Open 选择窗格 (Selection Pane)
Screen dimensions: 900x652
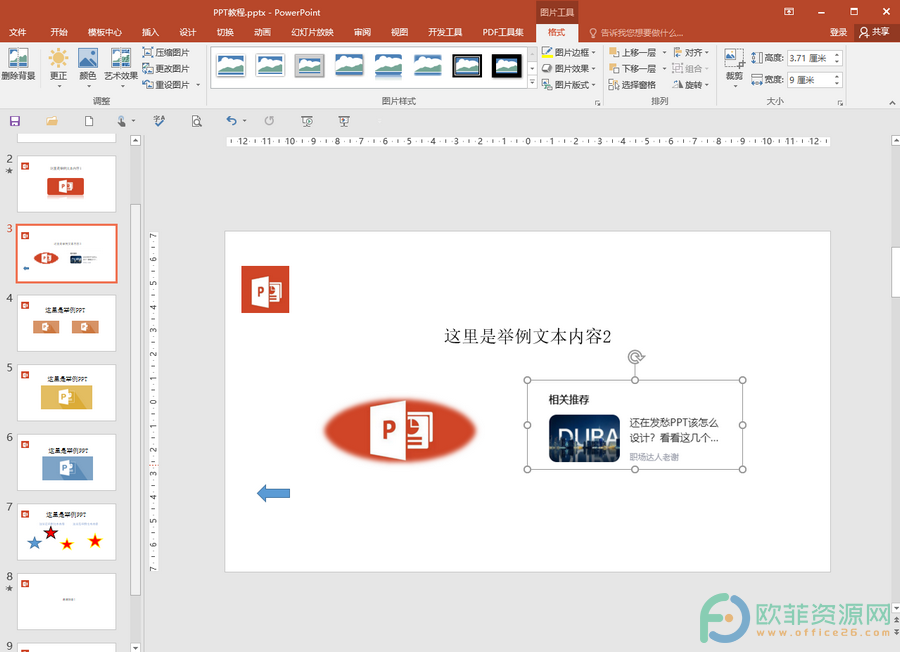point(632,84)
